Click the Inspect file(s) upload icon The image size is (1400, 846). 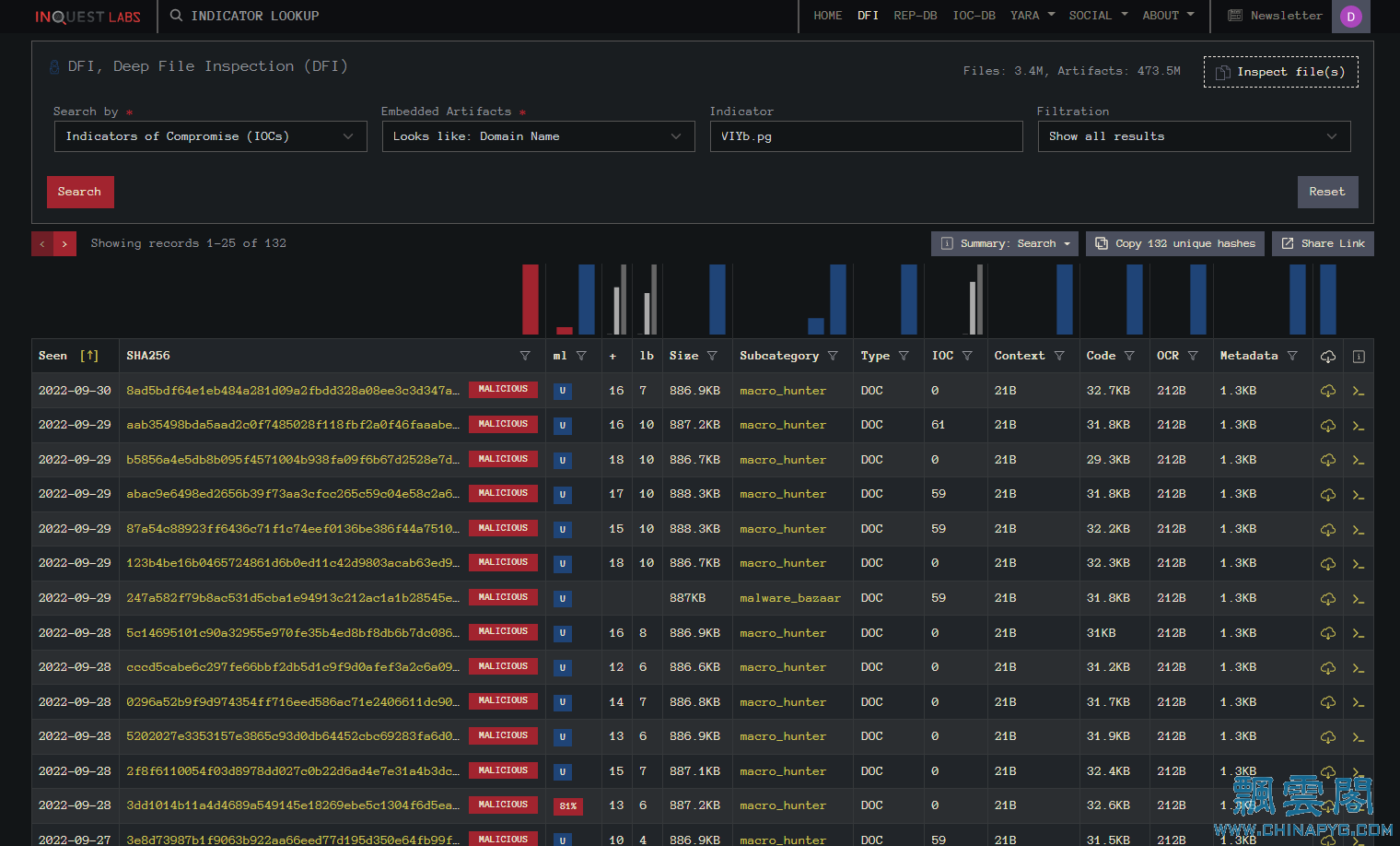point(1223,72)
